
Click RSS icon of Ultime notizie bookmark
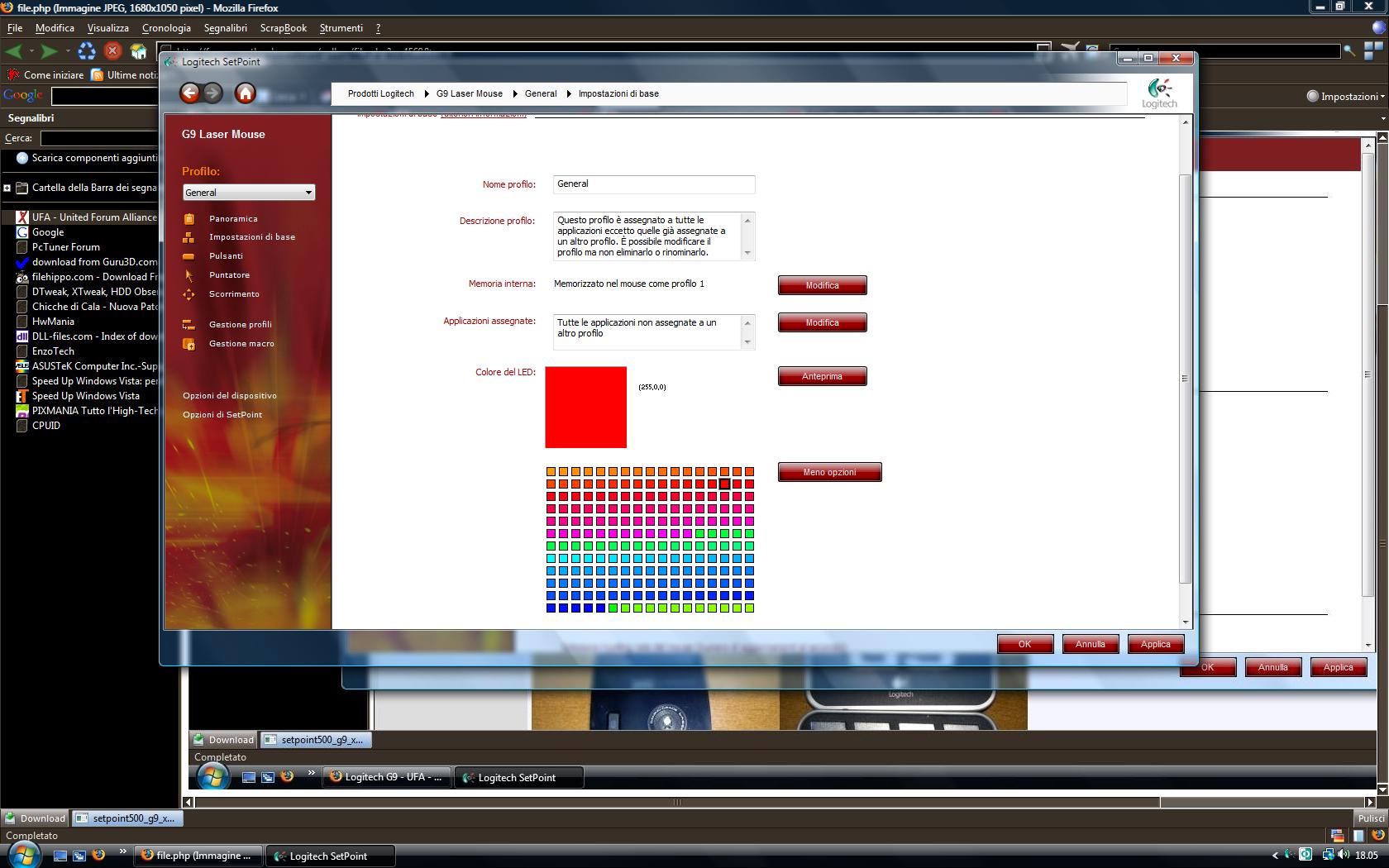click(x=98, y=75)
